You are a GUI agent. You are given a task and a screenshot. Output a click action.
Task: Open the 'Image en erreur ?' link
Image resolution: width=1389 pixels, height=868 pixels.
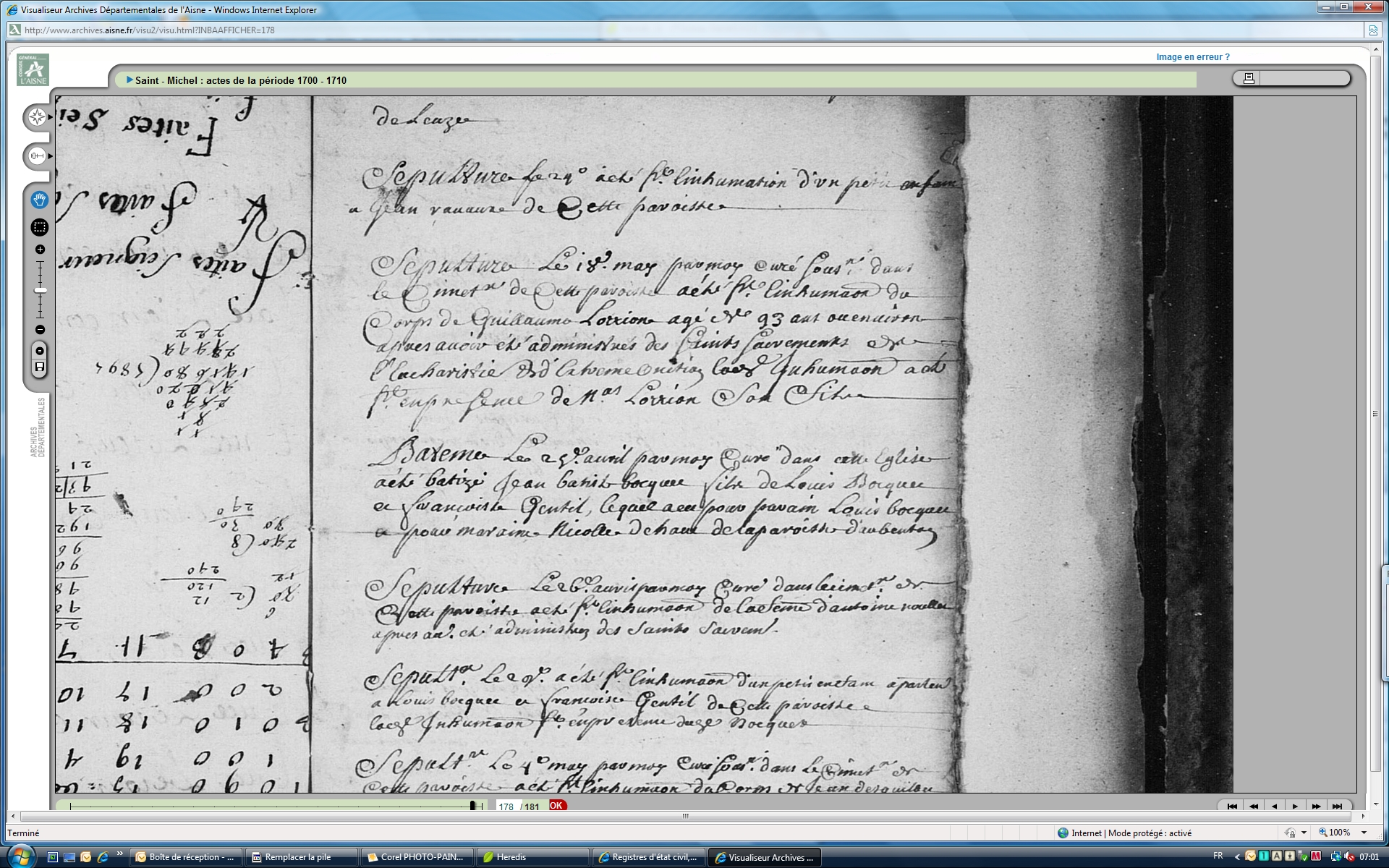point(1192,56)
